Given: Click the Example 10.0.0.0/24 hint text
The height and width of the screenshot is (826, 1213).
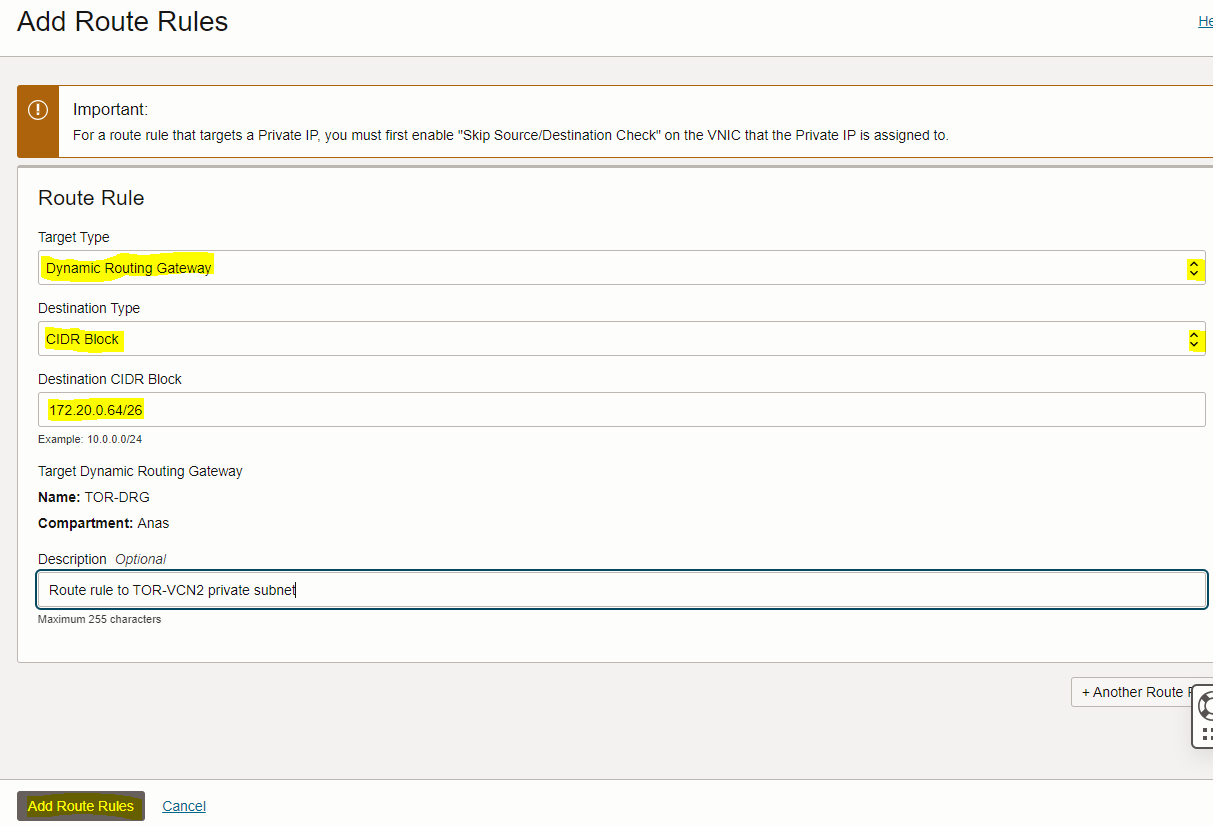Looking at the screenshot, I should click(90, 439).
